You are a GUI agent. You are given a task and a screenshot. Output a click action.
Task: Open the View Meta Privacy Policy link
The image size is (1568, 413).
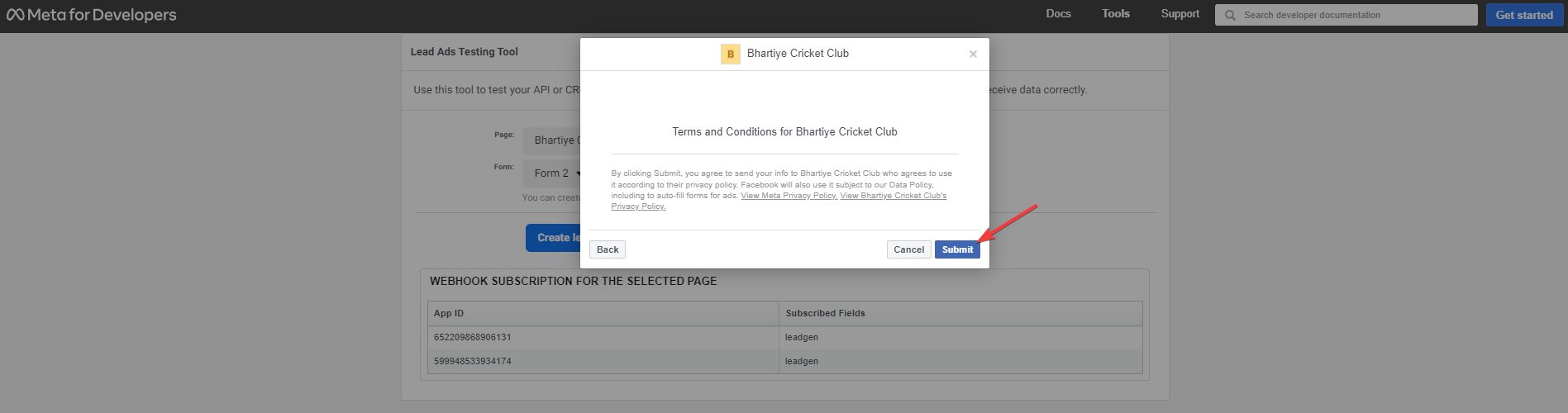tap(789, 196)
